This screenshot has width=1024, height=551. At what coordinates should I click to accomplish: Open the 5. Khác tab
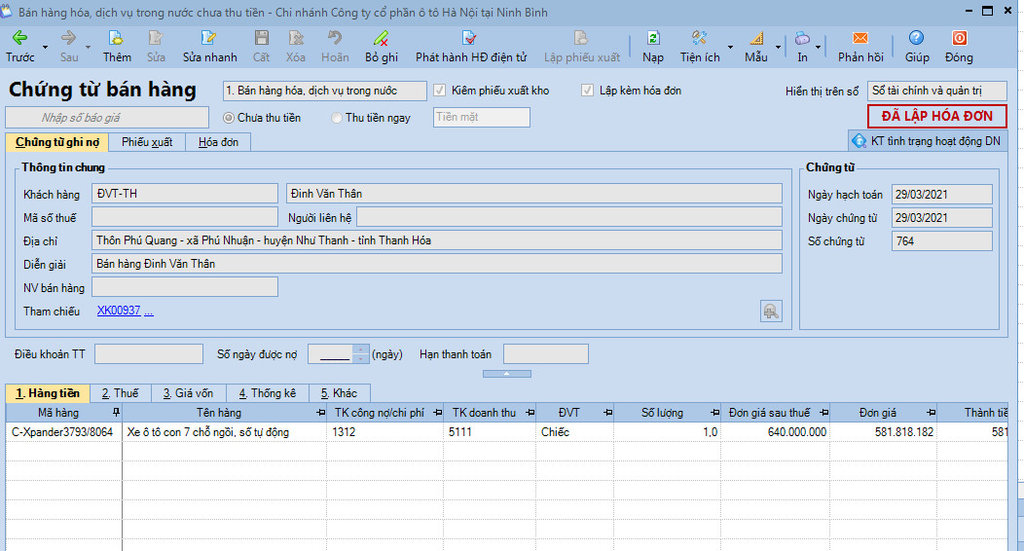(339, 393)
